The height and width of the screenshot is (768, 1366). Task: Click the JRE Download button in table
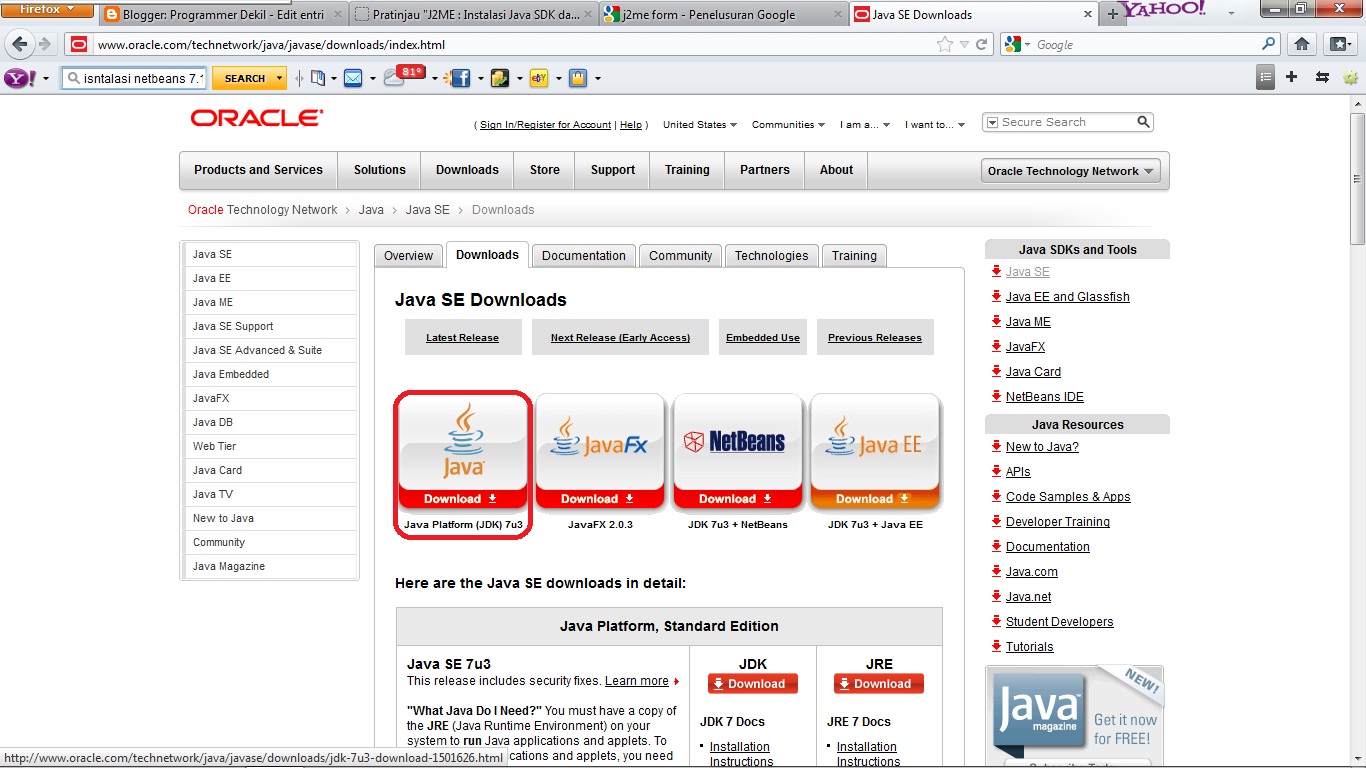(879, 684)
